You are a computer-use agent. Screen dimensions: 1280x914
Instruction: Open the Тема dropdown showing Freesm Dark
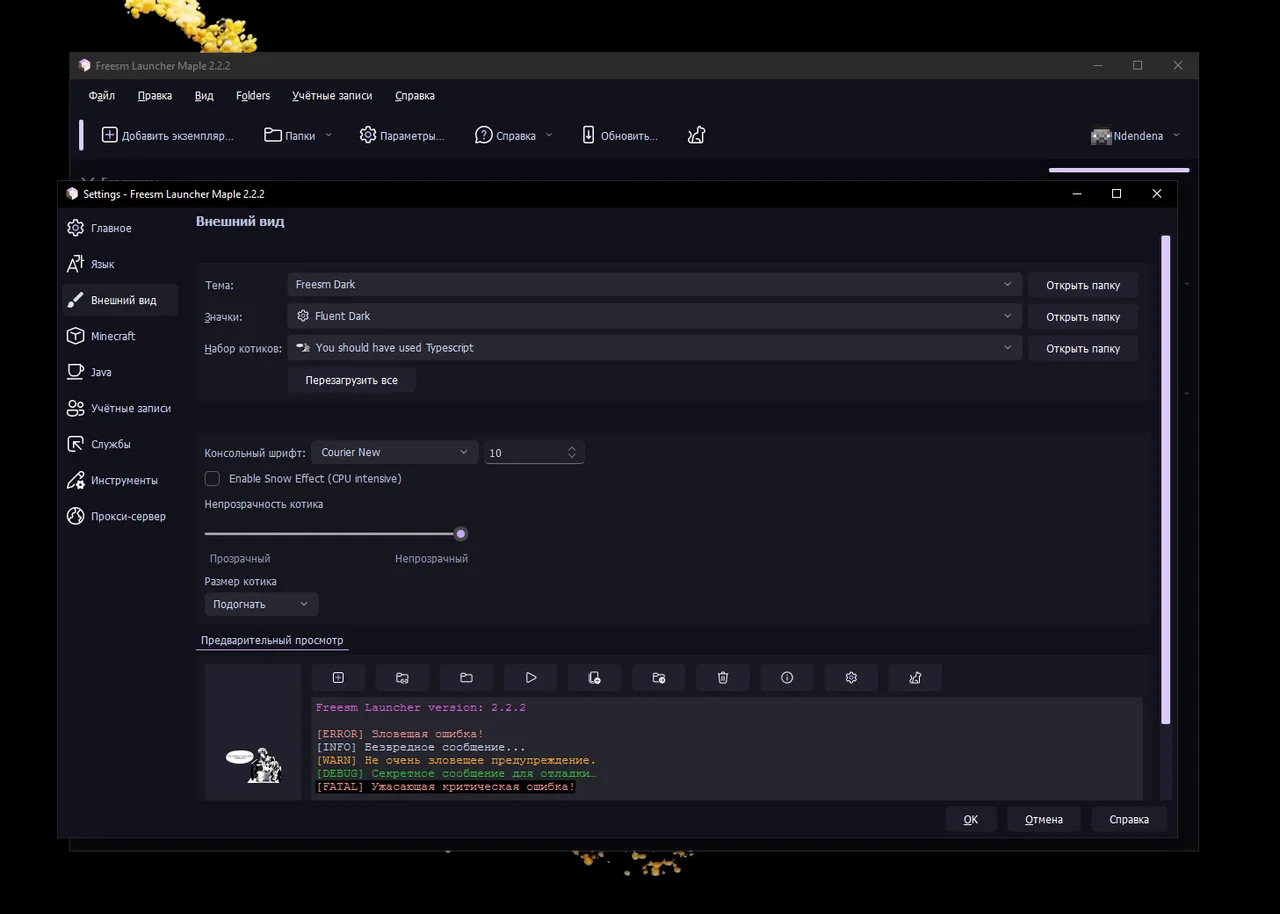click(654, 285)
